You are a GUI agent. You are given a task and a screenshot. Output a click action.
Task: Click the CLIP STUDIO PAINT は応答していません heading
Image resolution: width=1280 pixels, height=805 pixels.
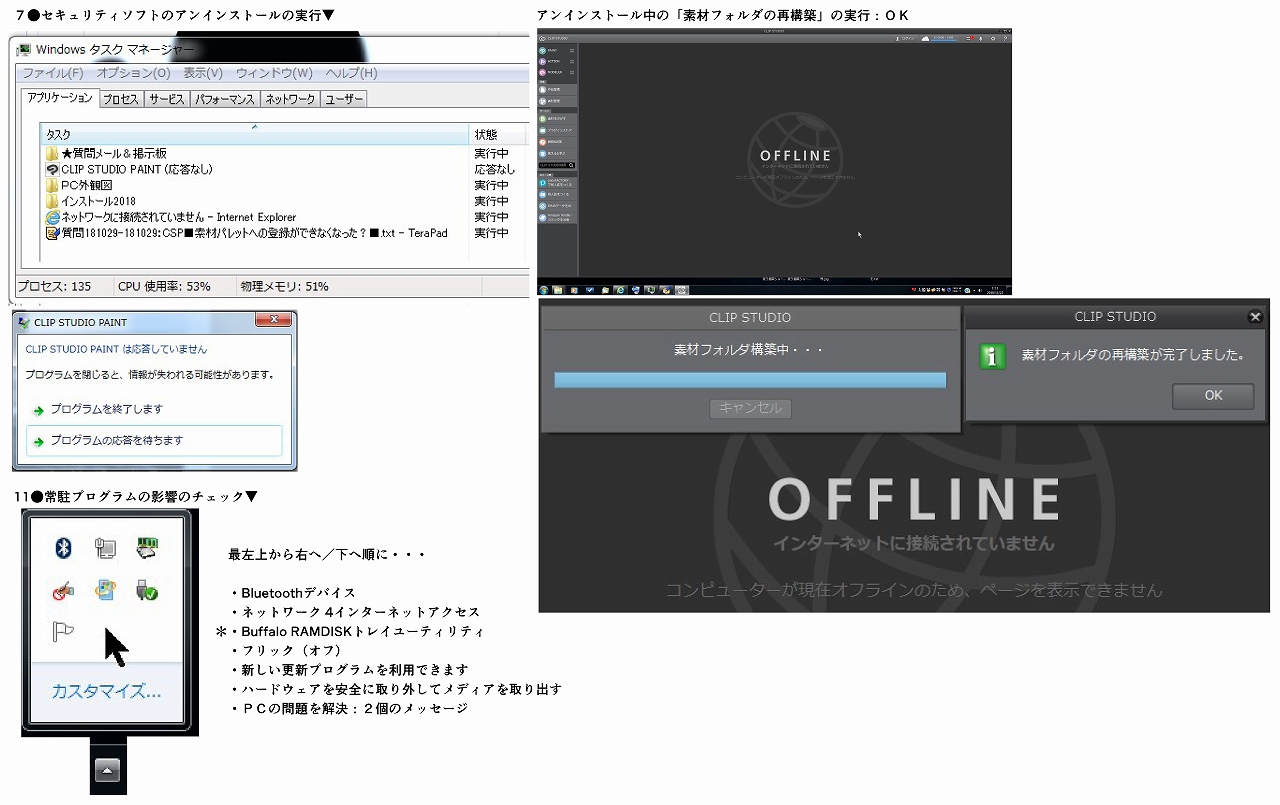point(116,349)
